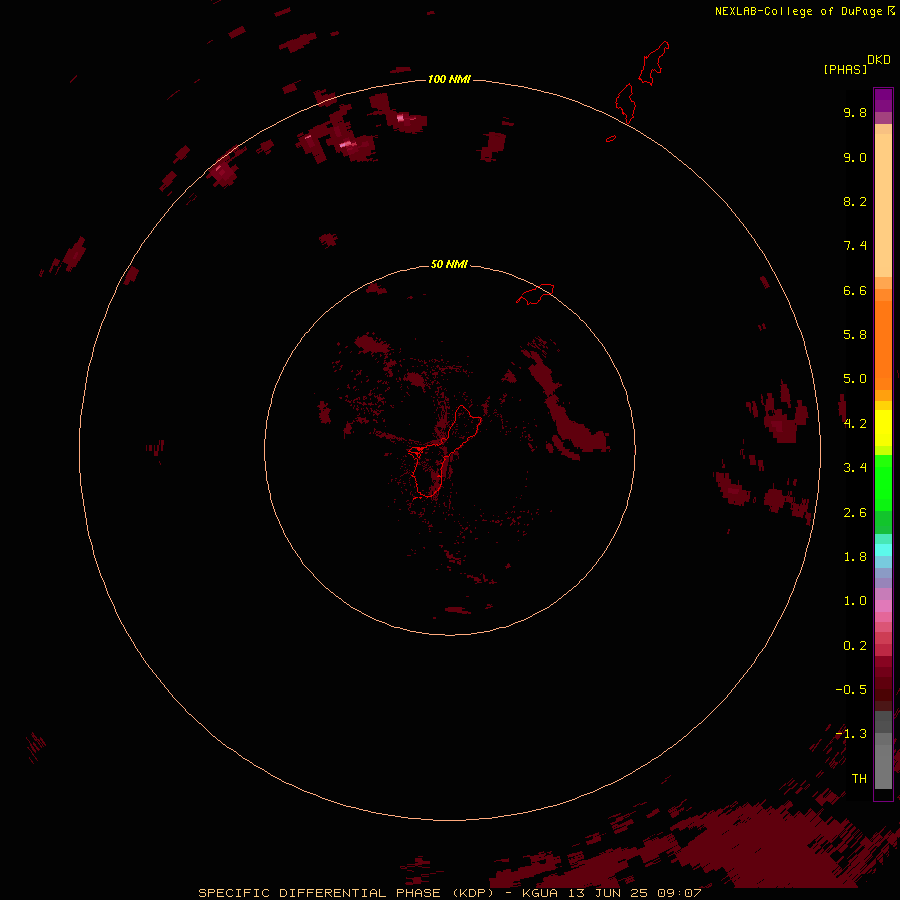Viewport: 900px width, 900px height.
Task: Click the 0.2 color scale value
Action: 855,646
